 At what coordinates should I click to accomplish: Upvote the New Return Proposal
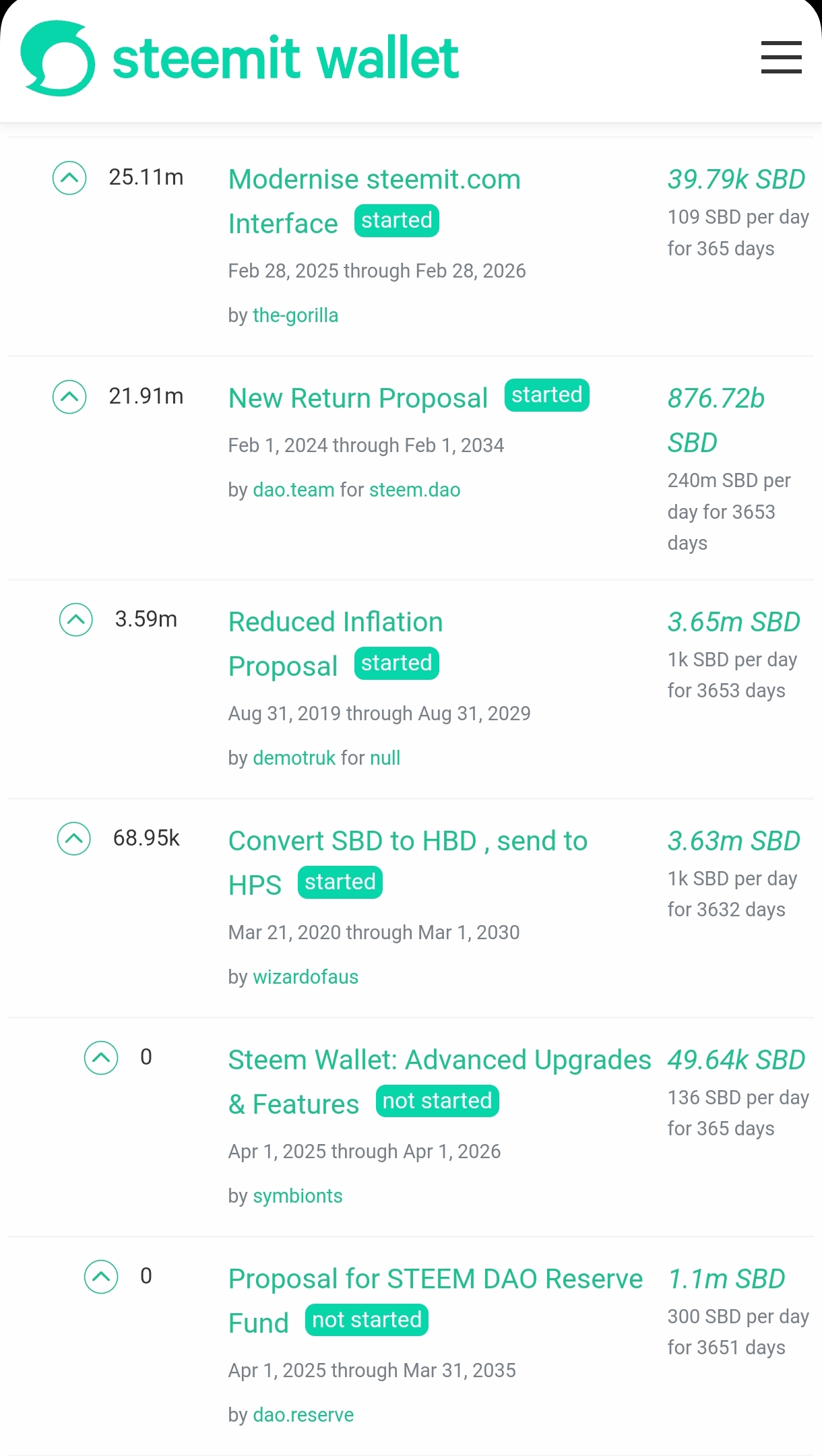coord(69,397)
